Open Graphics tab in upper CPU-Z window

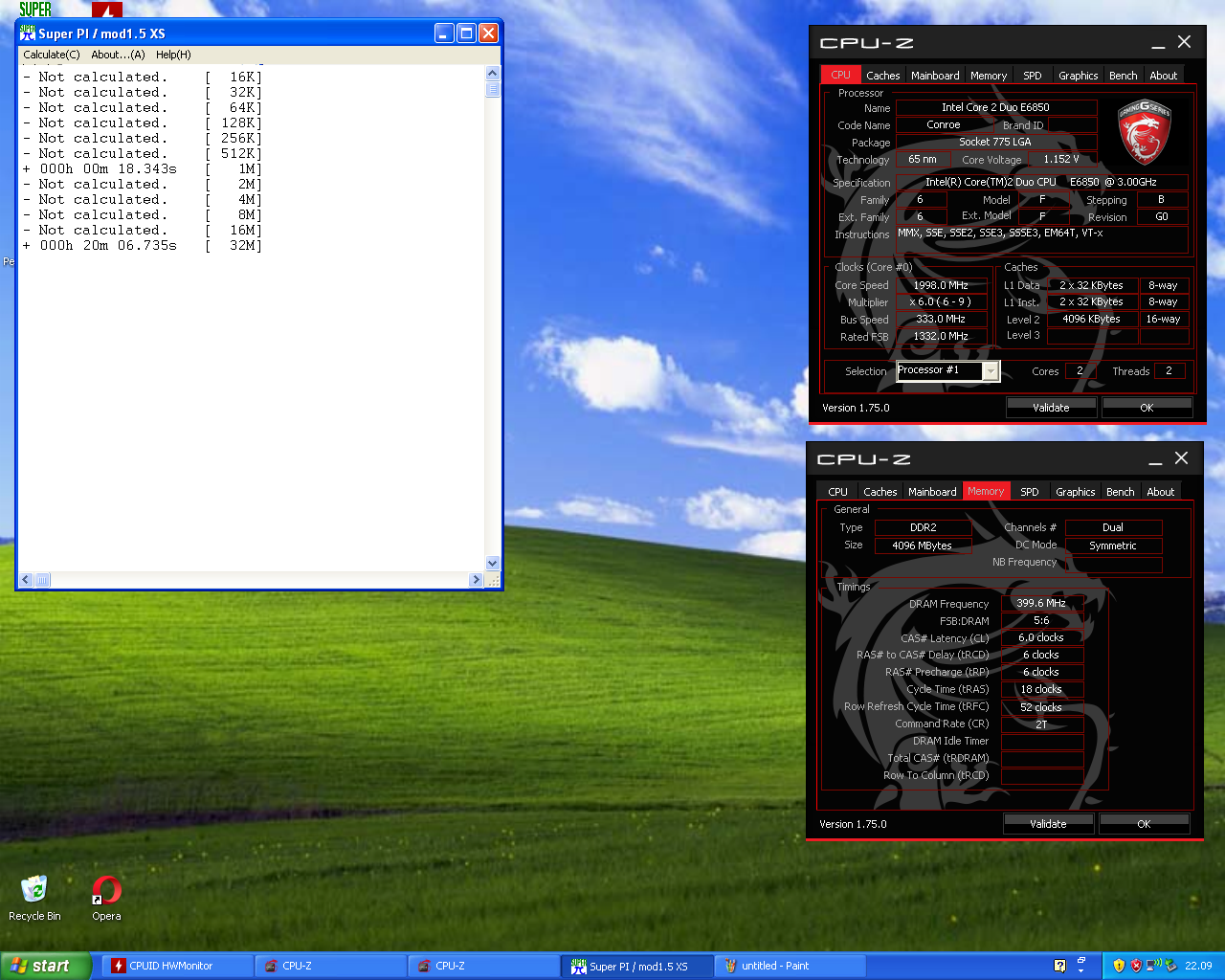click(x=1078, y=76)
